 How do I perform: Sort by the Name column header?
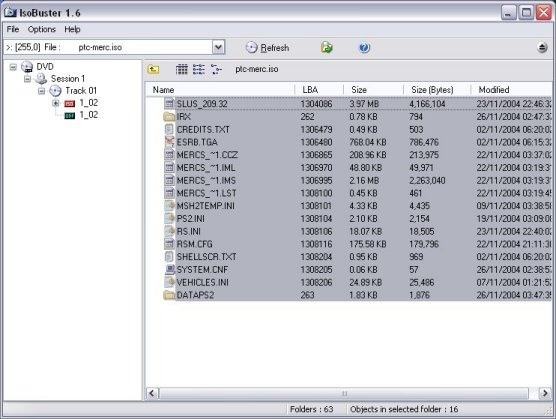click(x=220, y=90)
